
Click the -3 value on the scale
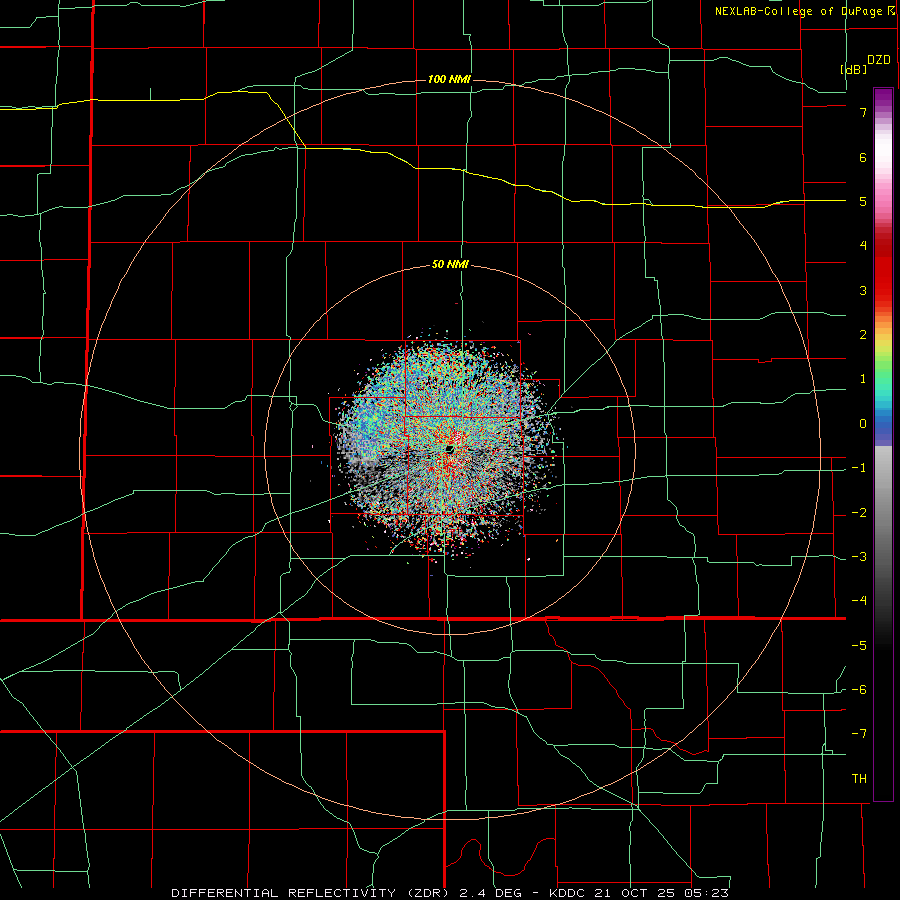tap(859, 557)
